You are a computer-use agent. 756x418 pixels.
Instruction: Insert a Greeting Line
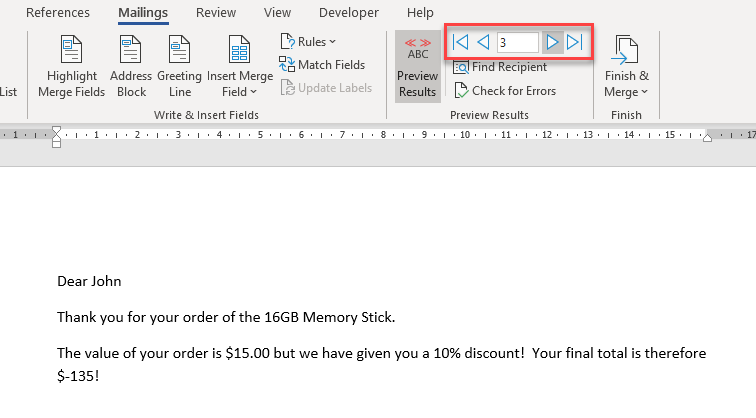click(179, 50)
